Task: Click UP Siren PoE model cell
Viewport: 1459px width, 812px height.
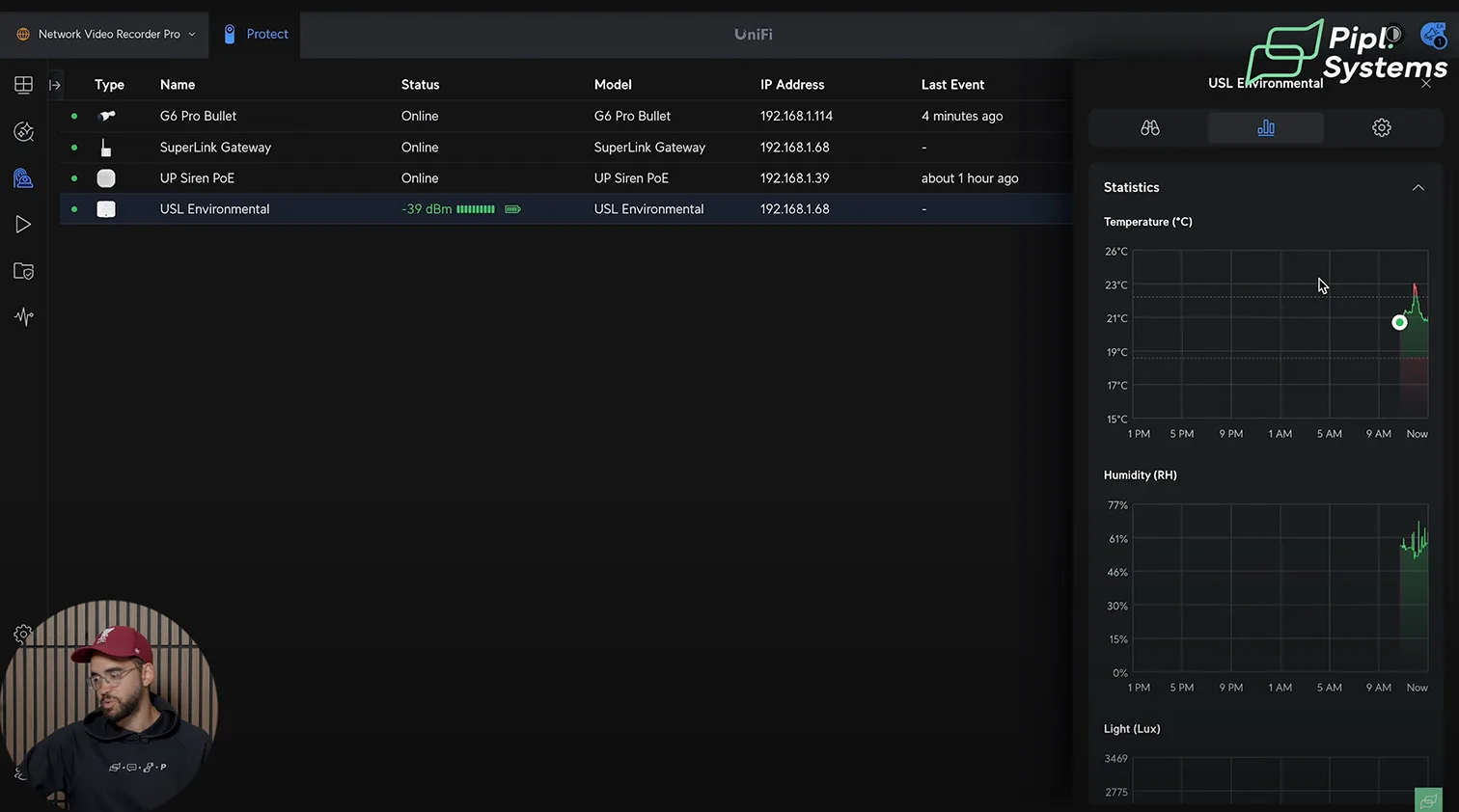Action: (x=631, y=178)
